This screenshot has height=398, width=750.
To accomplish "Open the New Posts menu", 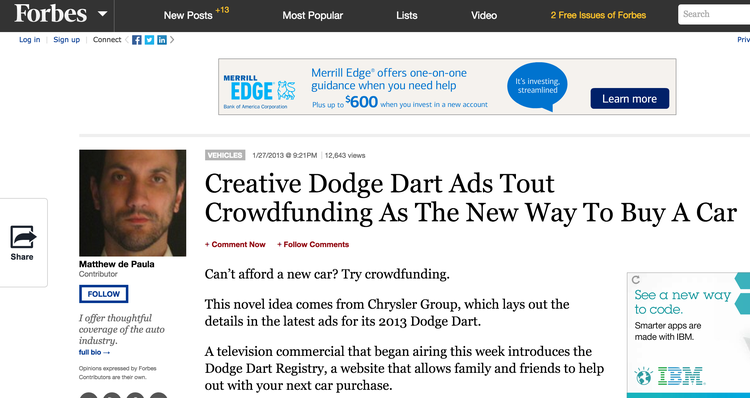I will [x=188, y=15].
